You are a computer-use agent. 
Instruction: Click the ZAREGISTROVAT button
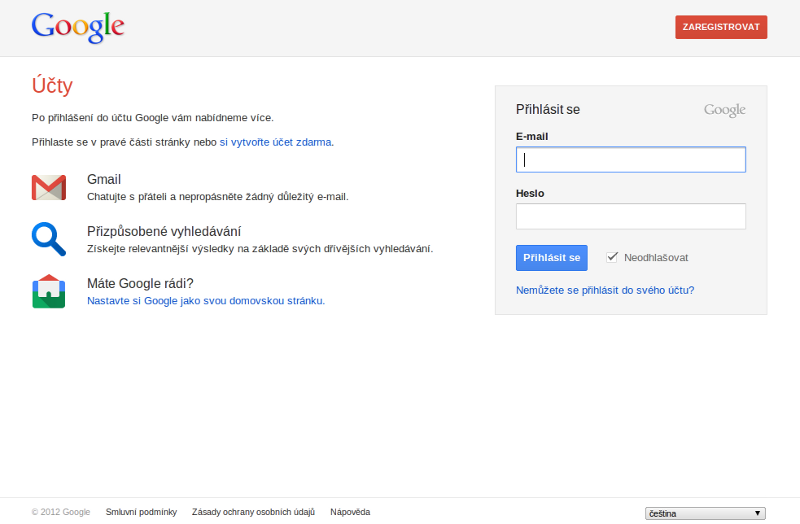721,27
